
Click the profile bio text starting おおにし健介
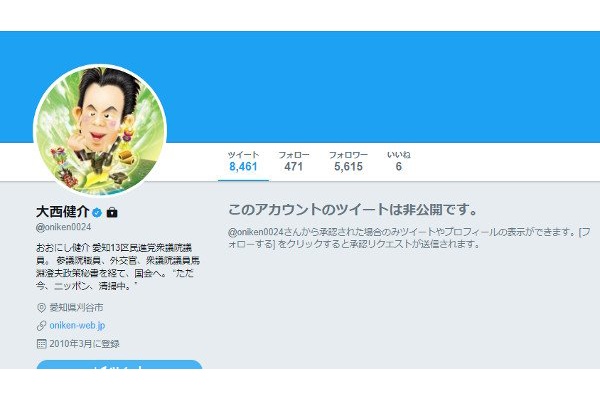pyautogui.click(x=118, y=267)
